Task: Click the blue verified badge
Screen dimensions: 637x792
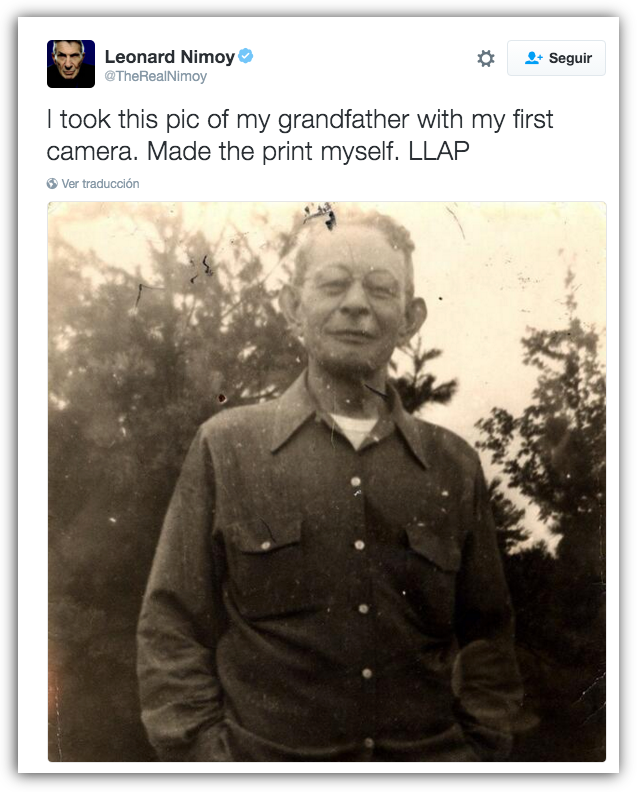Action: [x=246, y=56]
